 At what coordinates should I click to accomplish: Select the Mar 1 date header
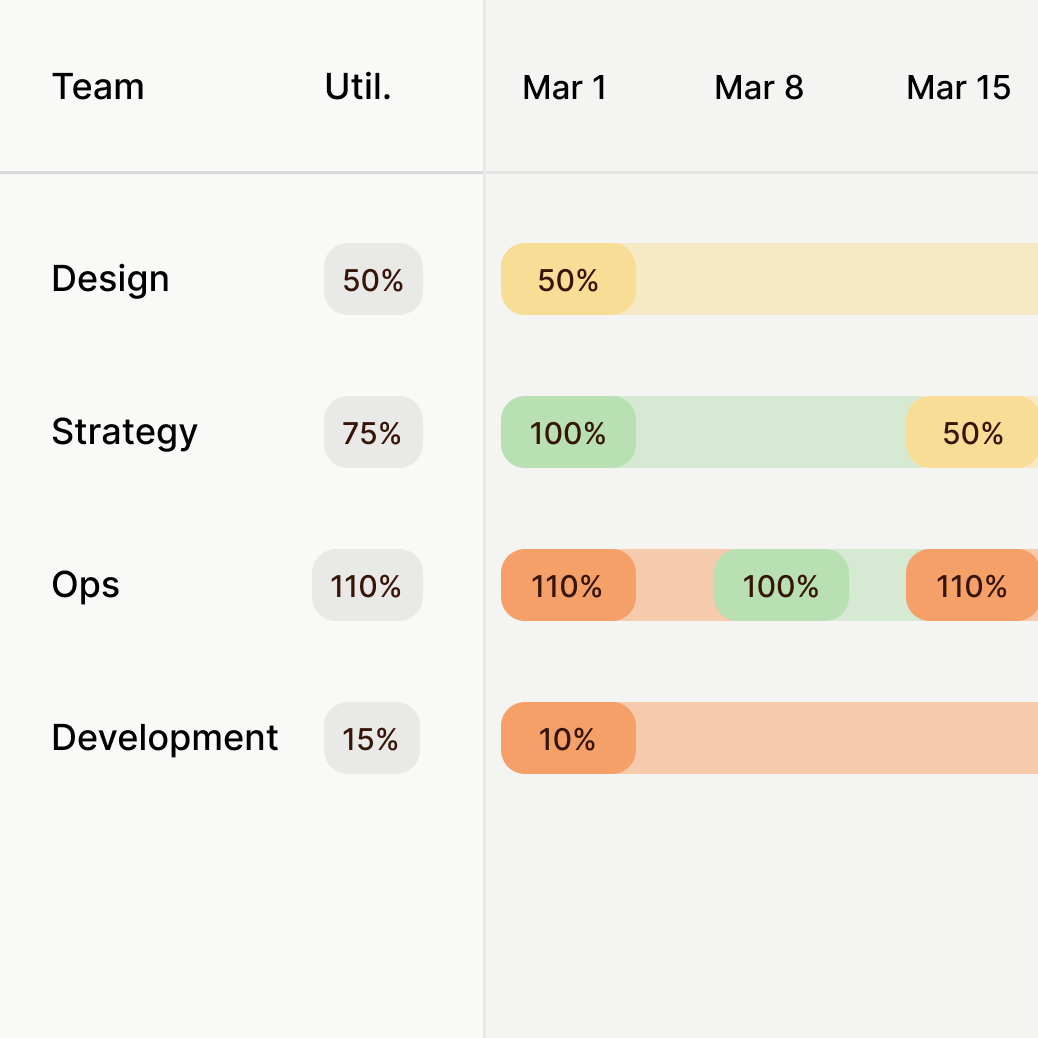coord(565,88)
